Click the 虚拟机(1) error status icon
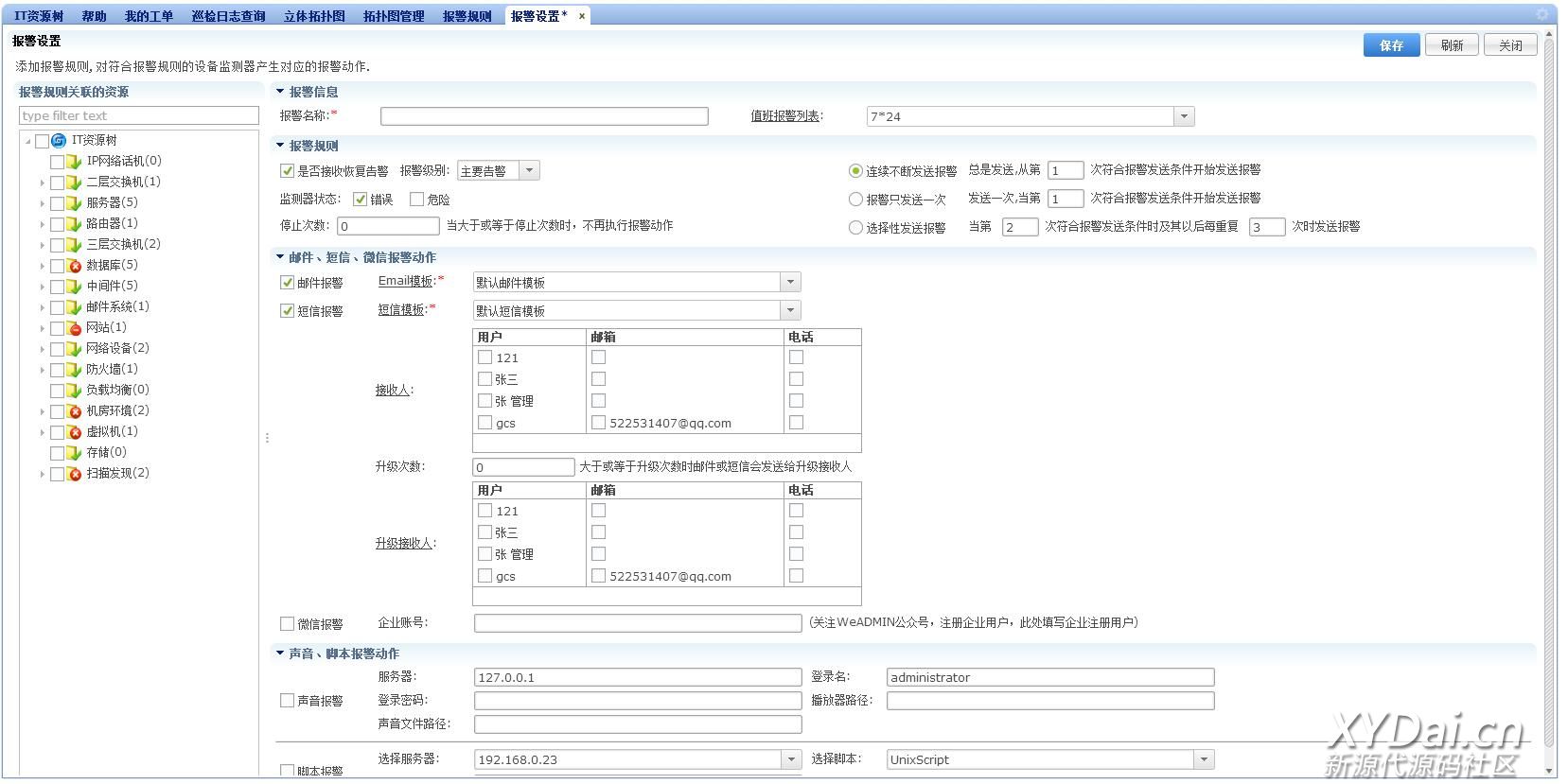 click(x=74, y=431)
